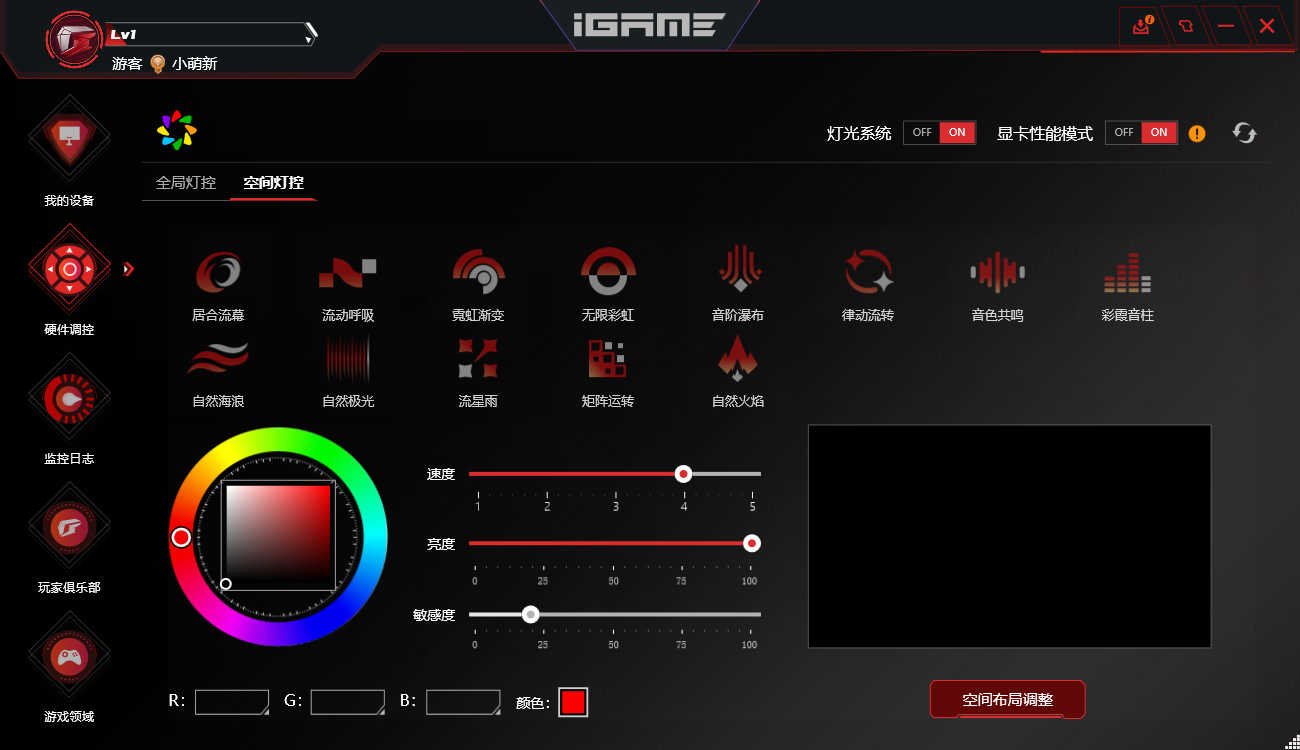Select the 霓虹渐变 lighting effect
Viewport: 1300px width, 750px height.
(478, 283)
